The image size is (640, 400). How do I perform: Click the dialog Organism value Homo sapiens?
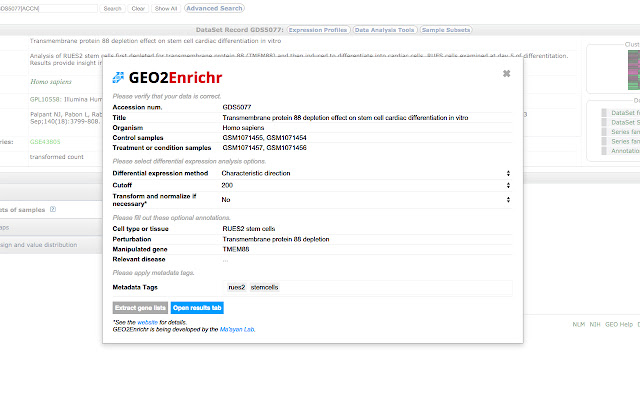[243, 128]
